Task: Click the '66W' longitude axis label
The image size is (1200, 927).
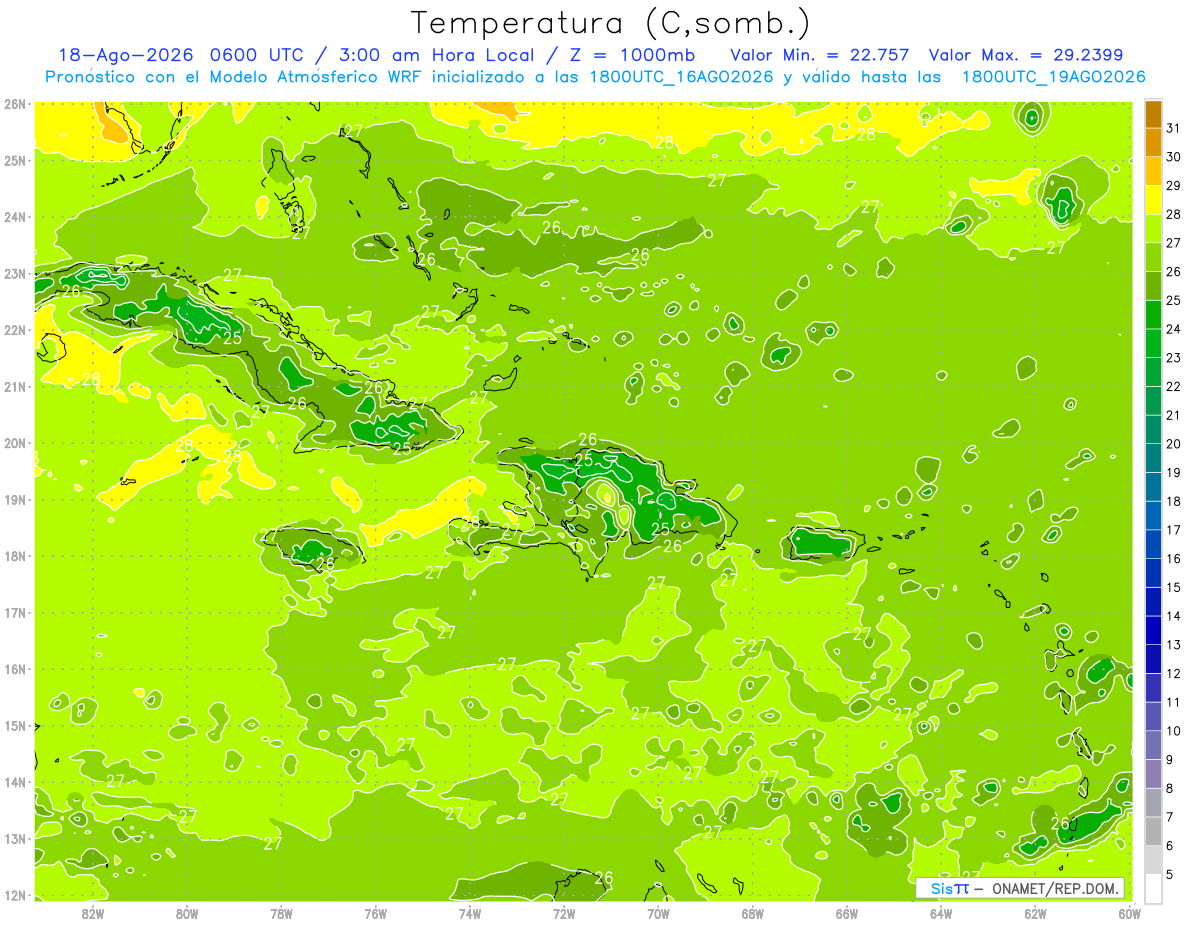Action: 847,913
